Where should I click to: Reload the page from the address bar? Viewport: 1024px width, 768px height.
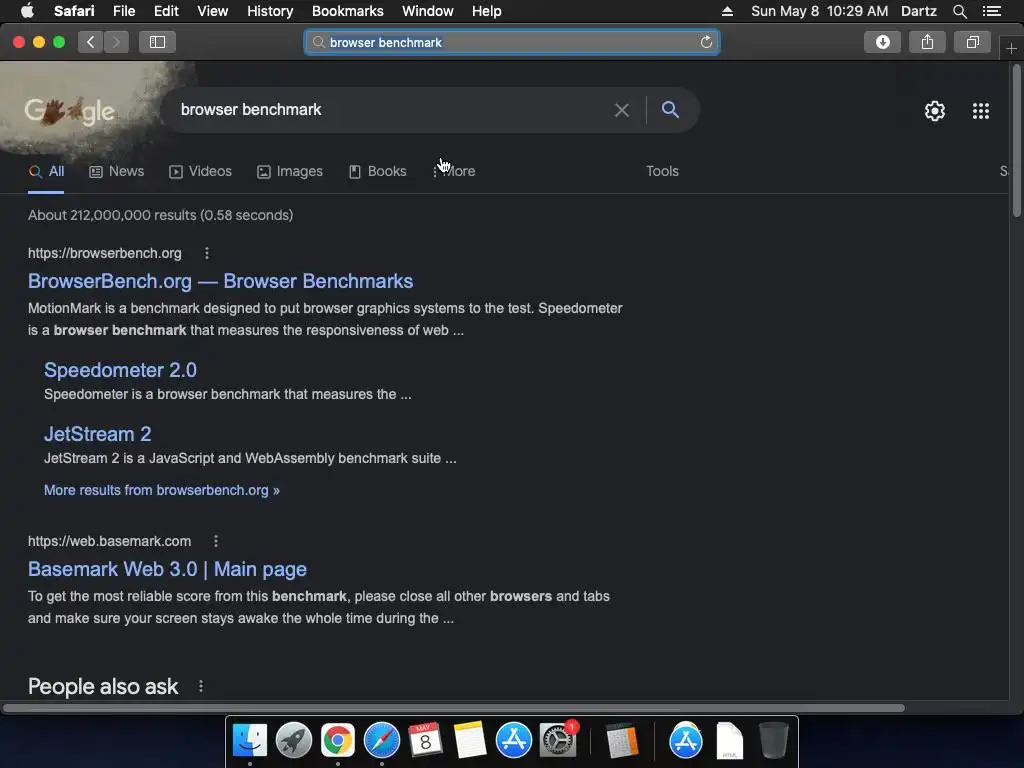pos(706,42)
